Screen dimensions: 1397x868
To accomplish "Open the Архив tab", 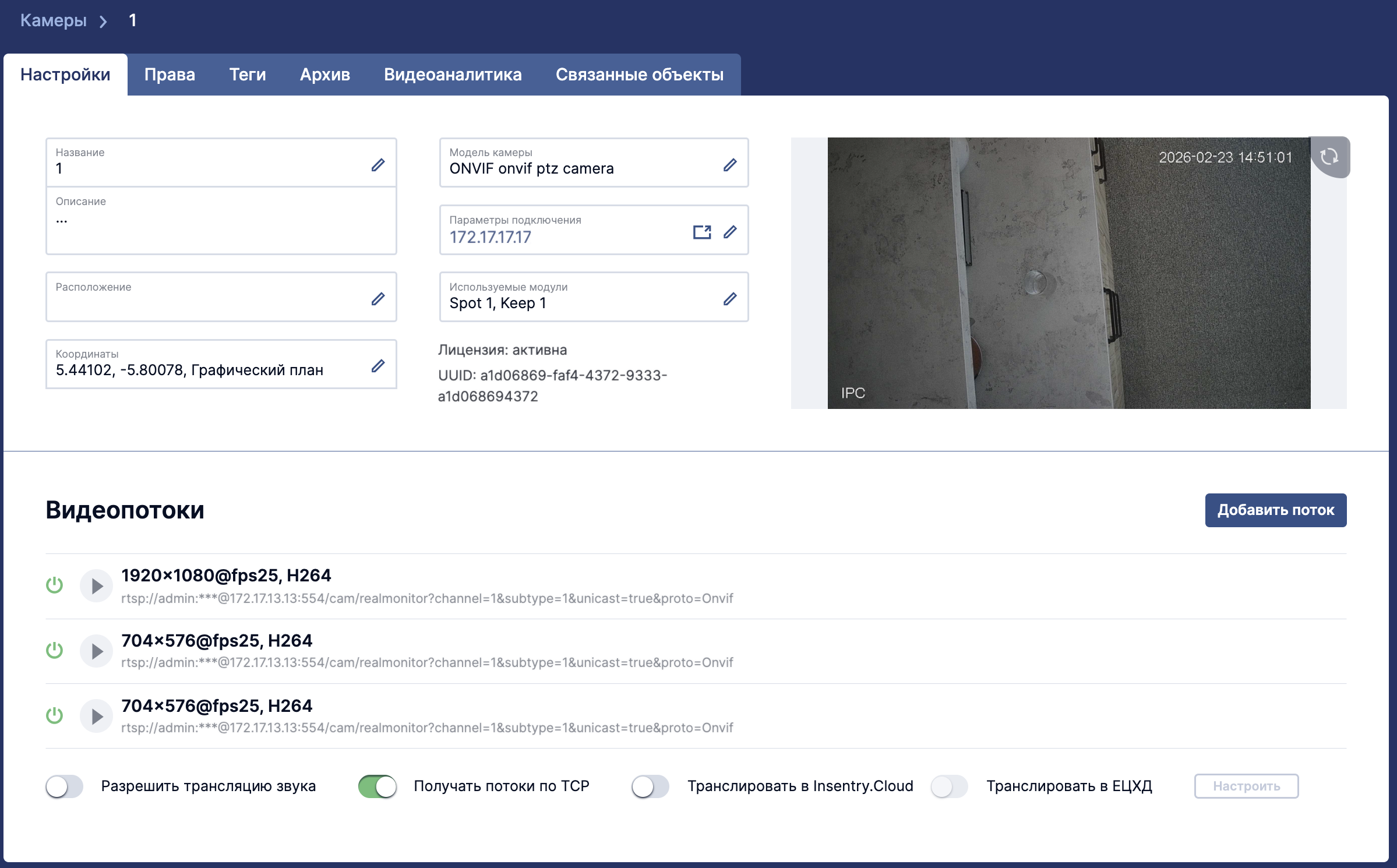I will pos(325,75).
